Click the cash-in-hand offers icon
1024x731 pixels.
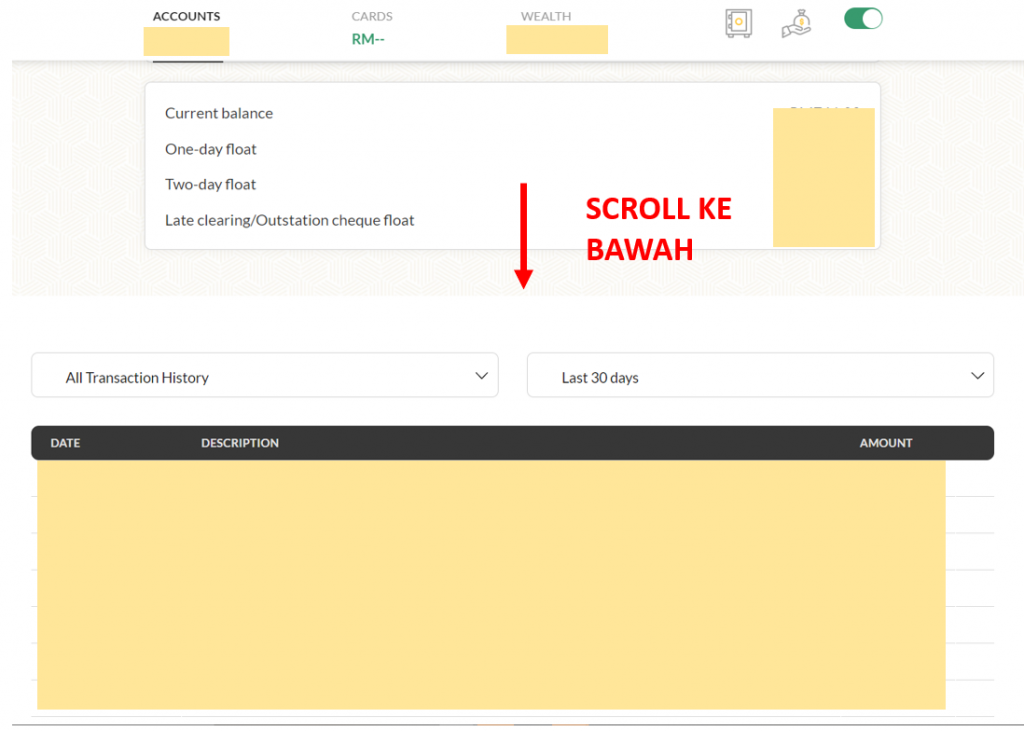[x=795, y=22]
